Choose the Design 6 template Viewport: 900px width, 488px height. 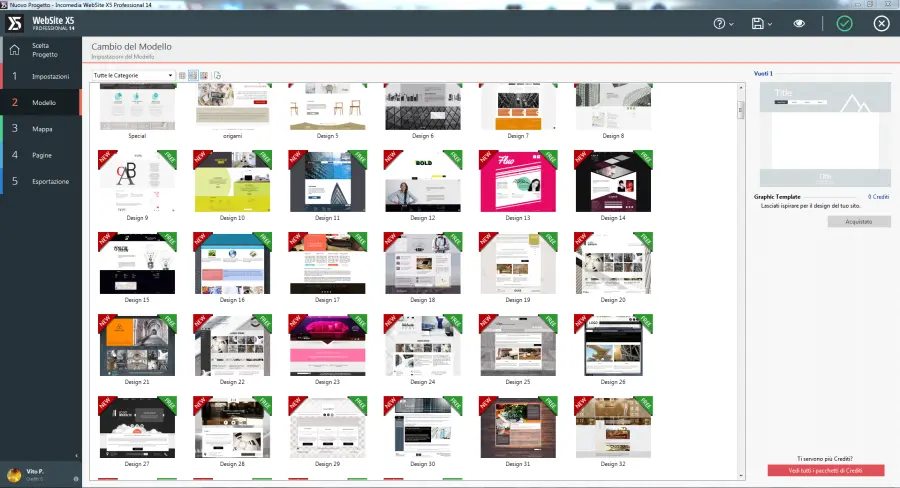click(423, 107)
